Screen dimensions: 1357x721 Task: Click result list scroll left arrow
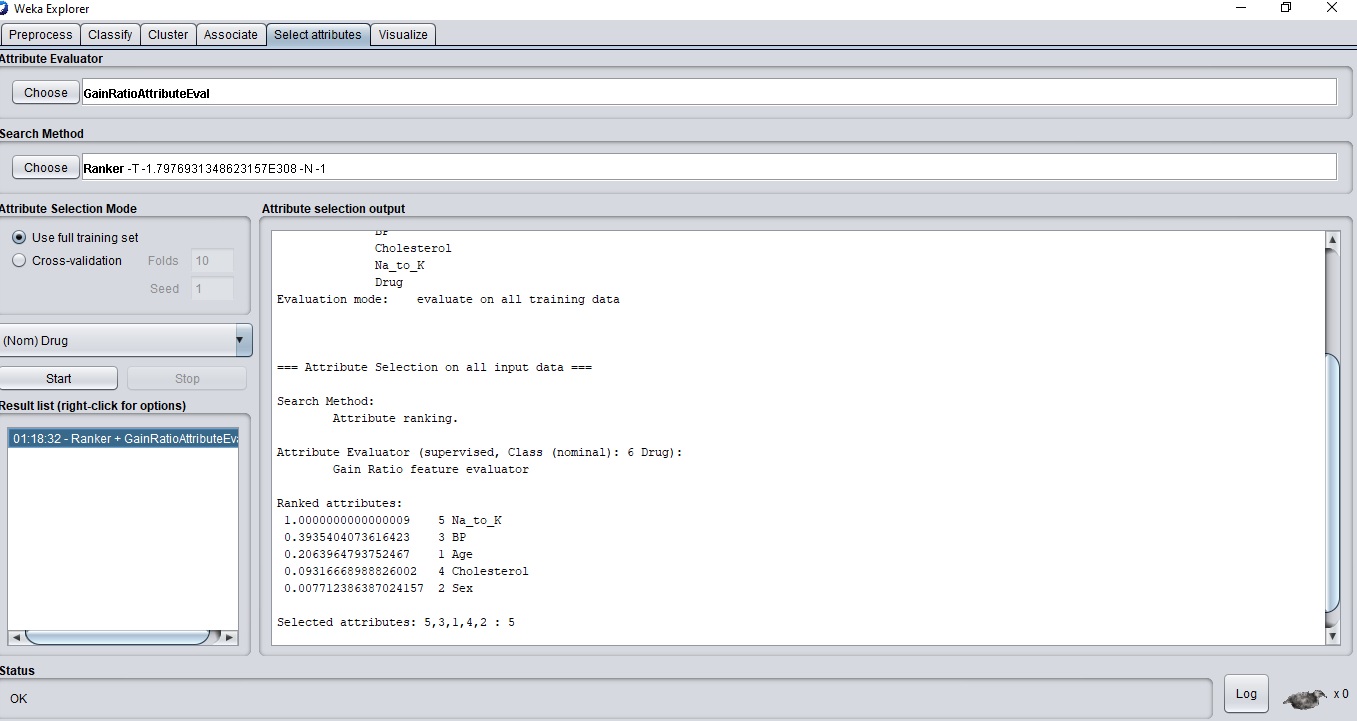(15, 637)
